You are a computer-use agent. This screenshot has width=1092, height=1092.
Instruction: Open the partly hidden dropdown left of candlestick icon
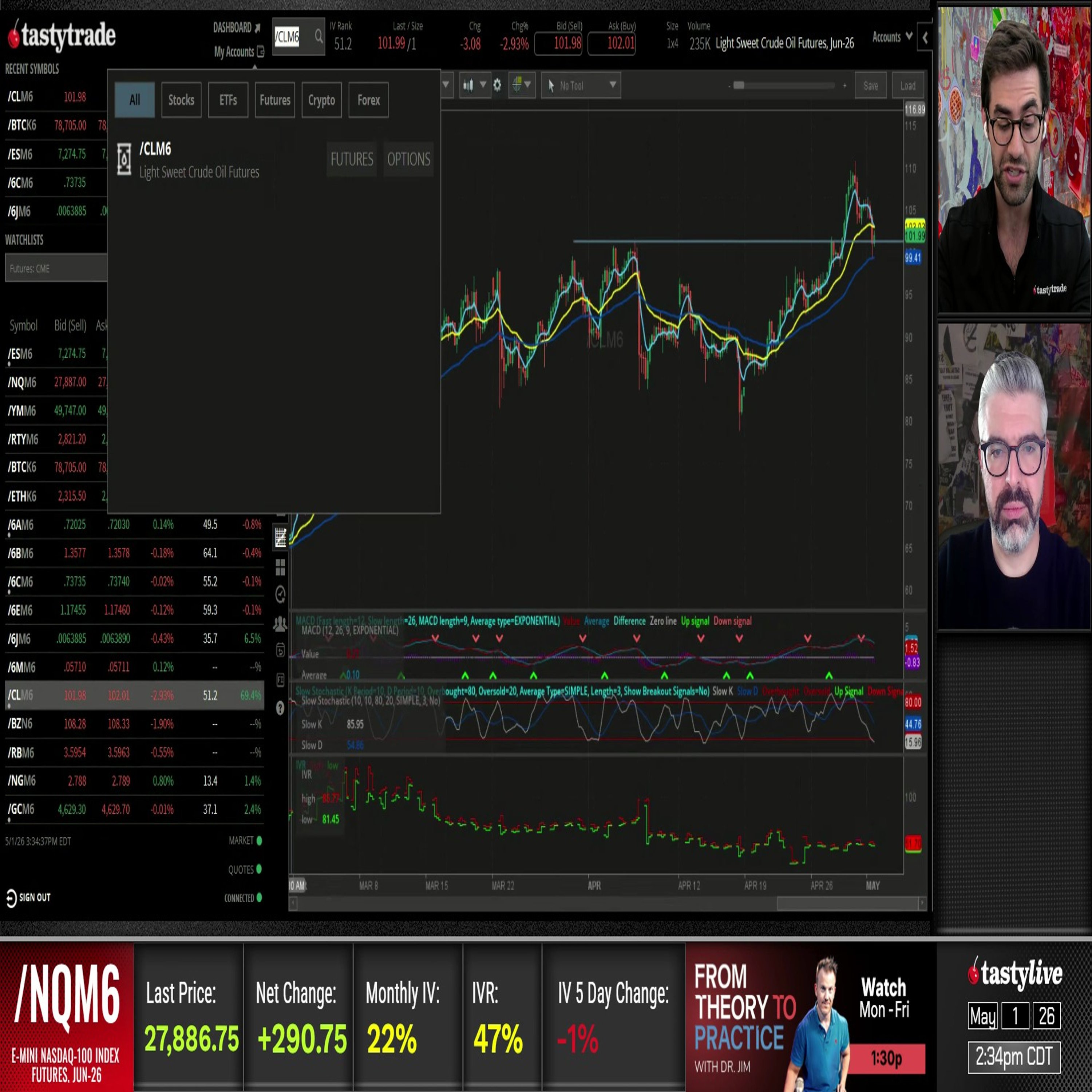pos(446,85)
